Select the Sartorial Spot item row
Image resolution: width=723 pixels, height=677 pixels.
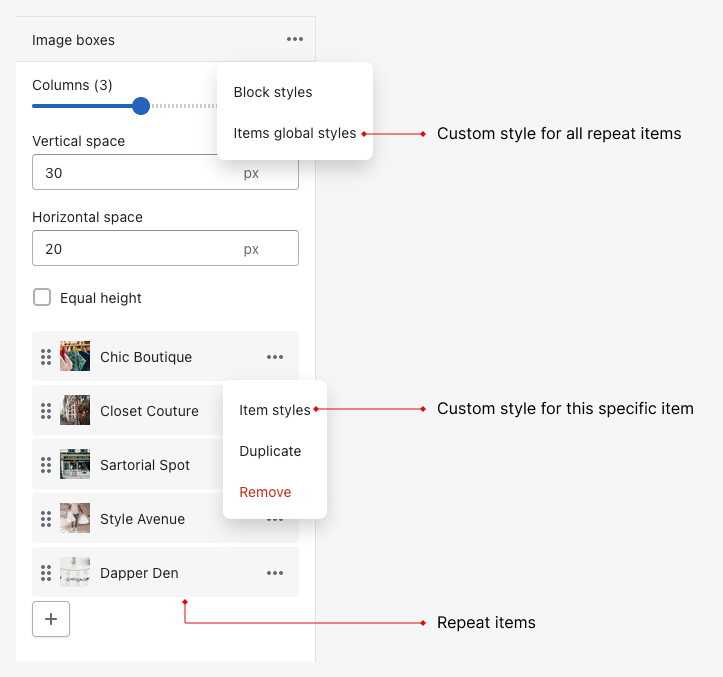point(145,465)
